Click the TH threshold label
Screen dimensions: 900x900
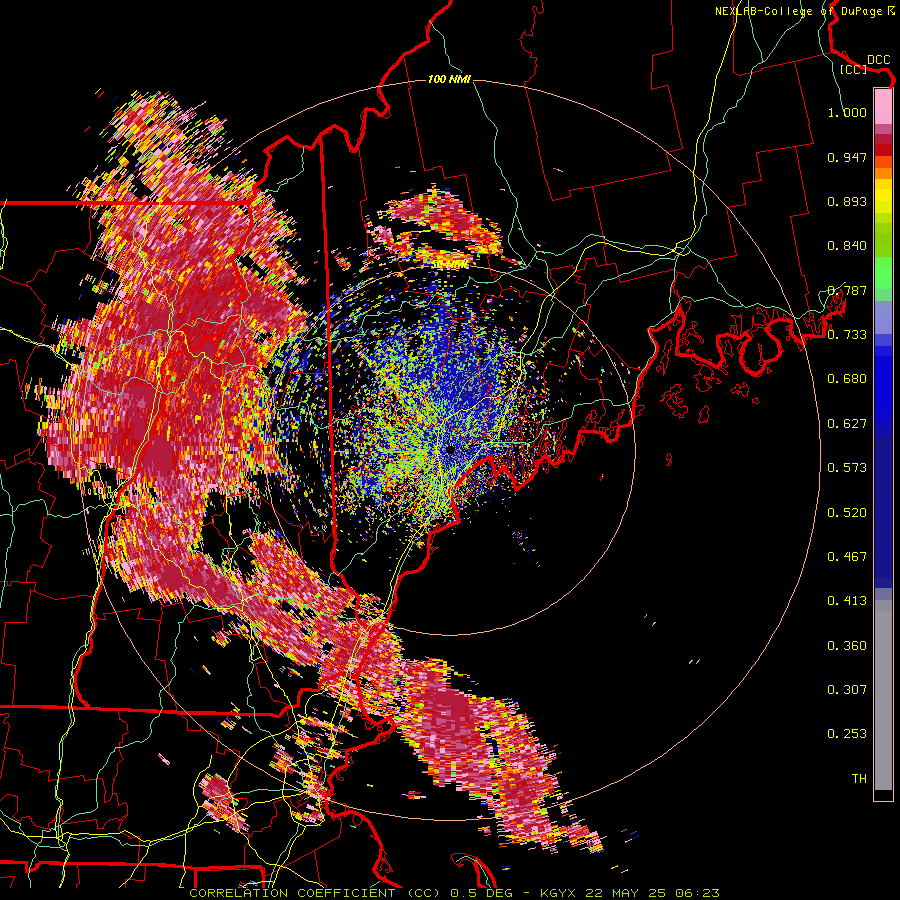(x=859, y=779)
